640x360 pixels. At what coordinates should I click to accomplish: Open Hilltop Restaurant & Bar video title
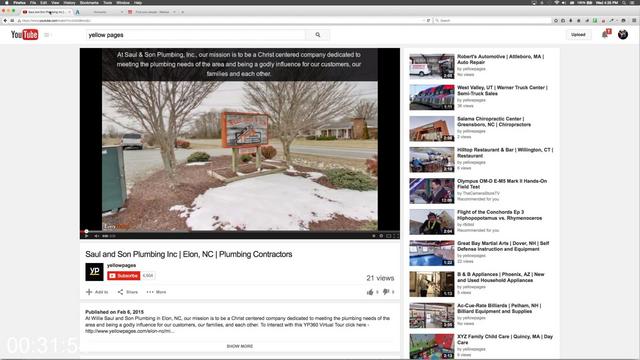click(x=505, y=153)
